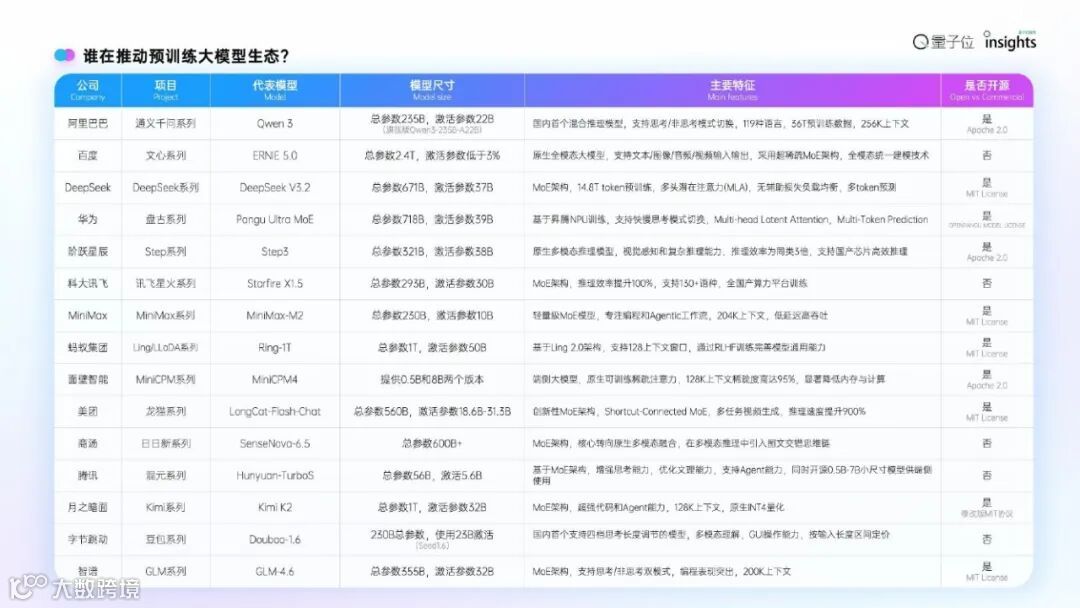Click the project cell 盘古系列

[x=165, y=219]
